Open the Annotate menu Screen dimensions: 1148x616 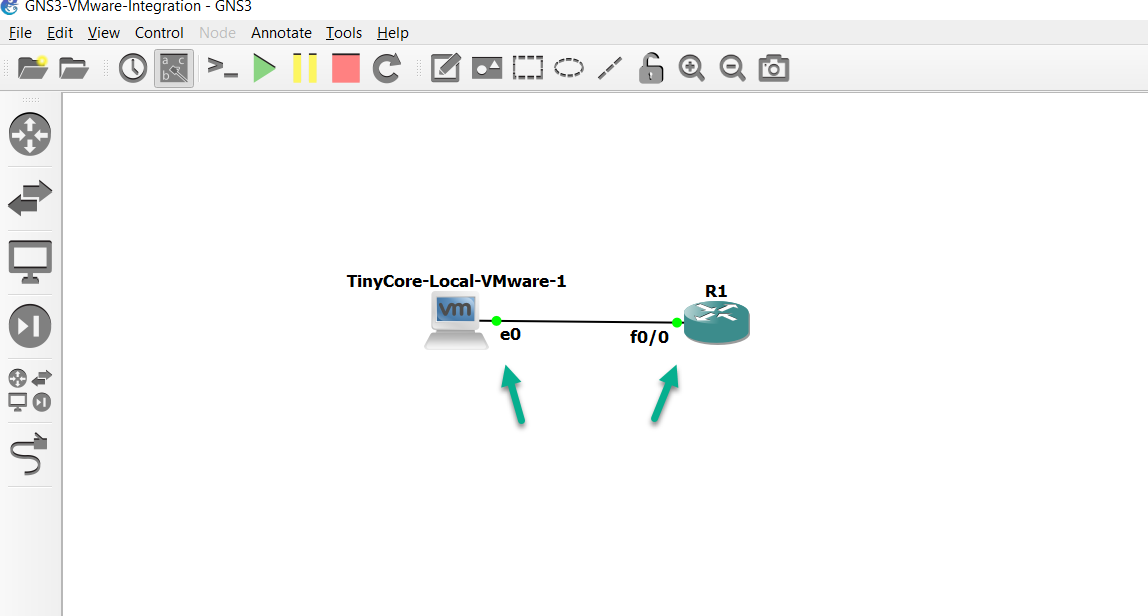pos(281,33)
